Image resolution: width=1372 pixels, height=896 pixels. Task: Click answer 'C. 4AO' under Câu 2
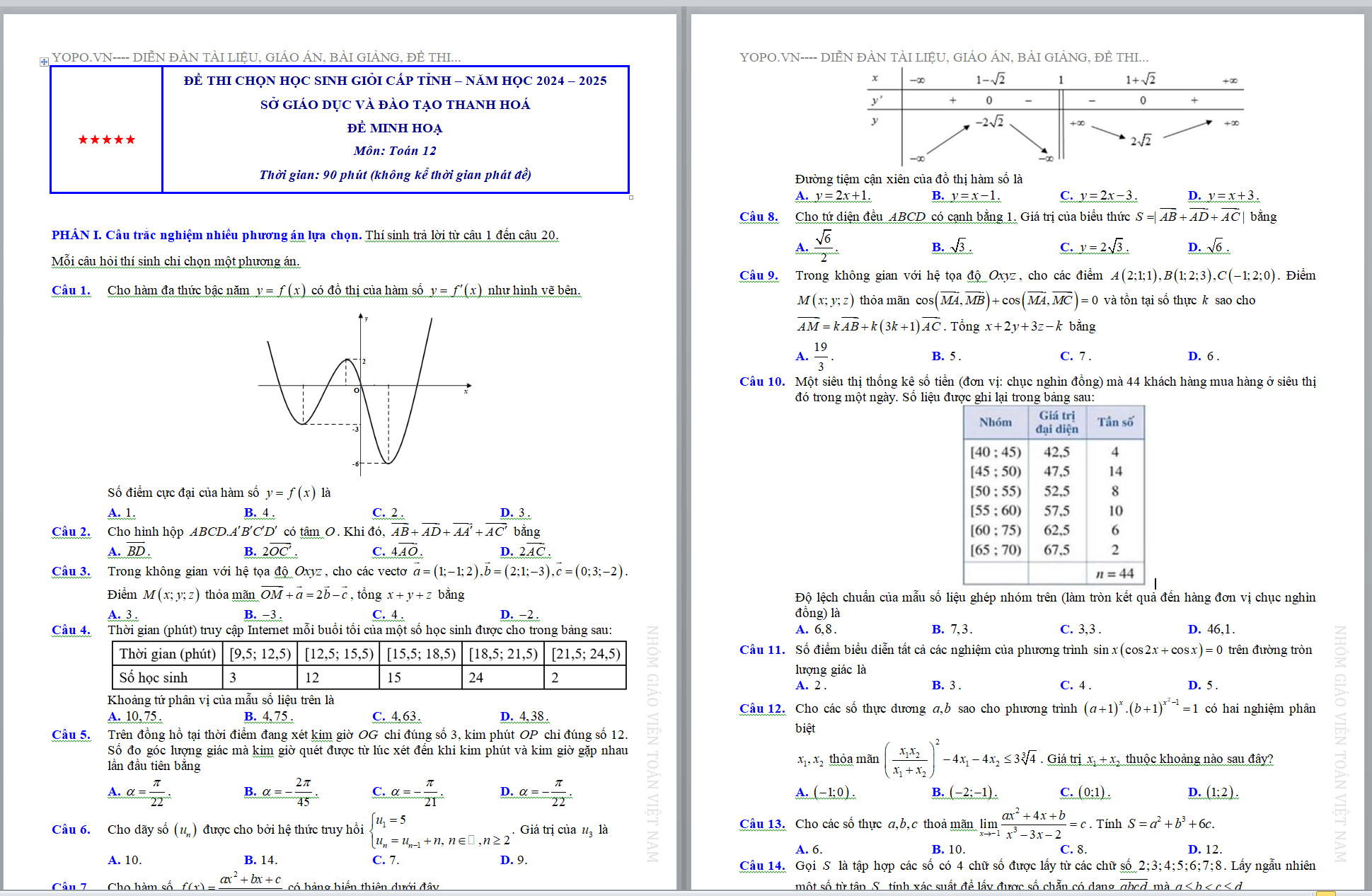pos(398,551)
